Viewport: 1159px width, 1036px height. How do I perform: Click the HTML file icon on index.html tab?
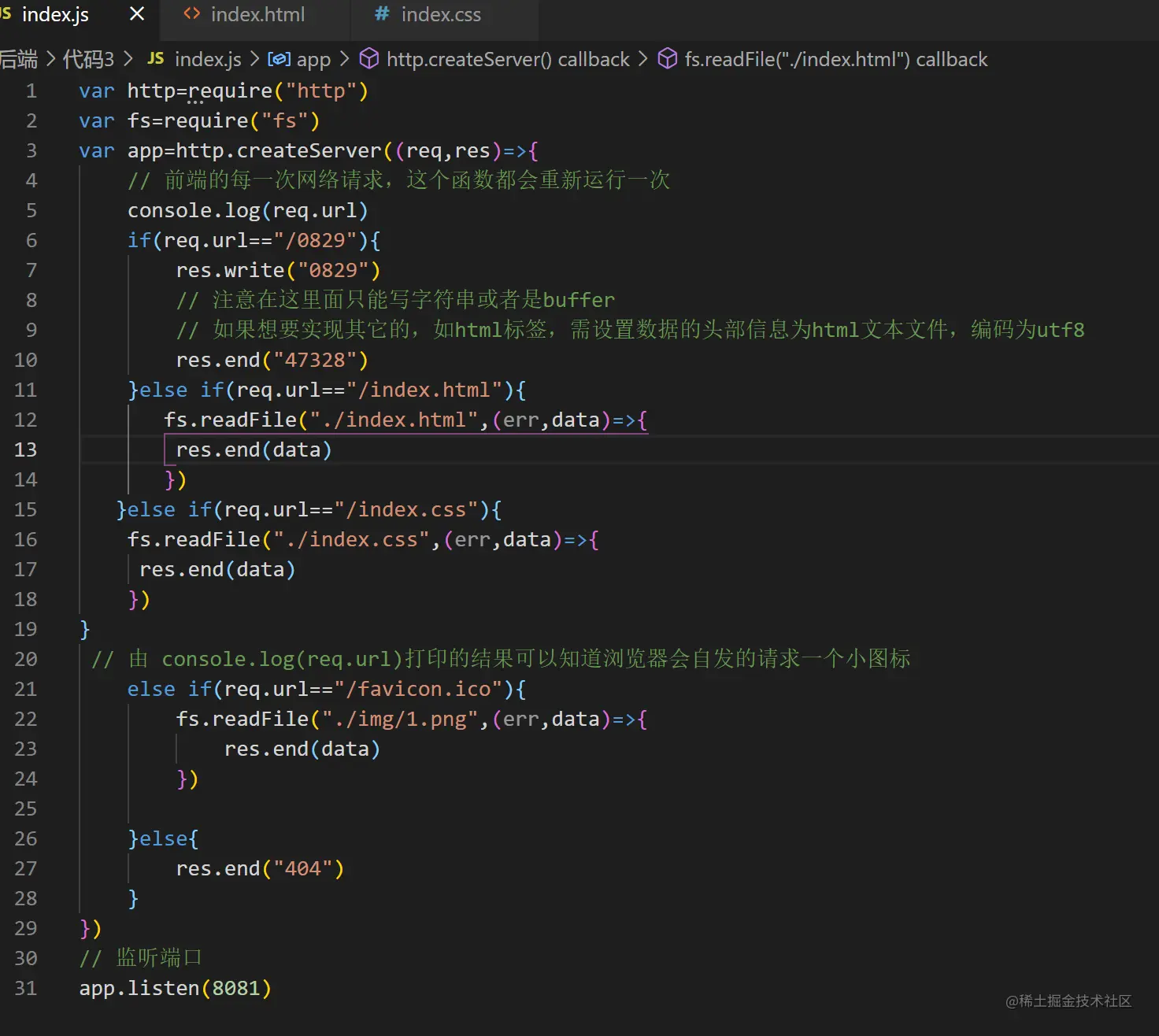pos(191,14)
